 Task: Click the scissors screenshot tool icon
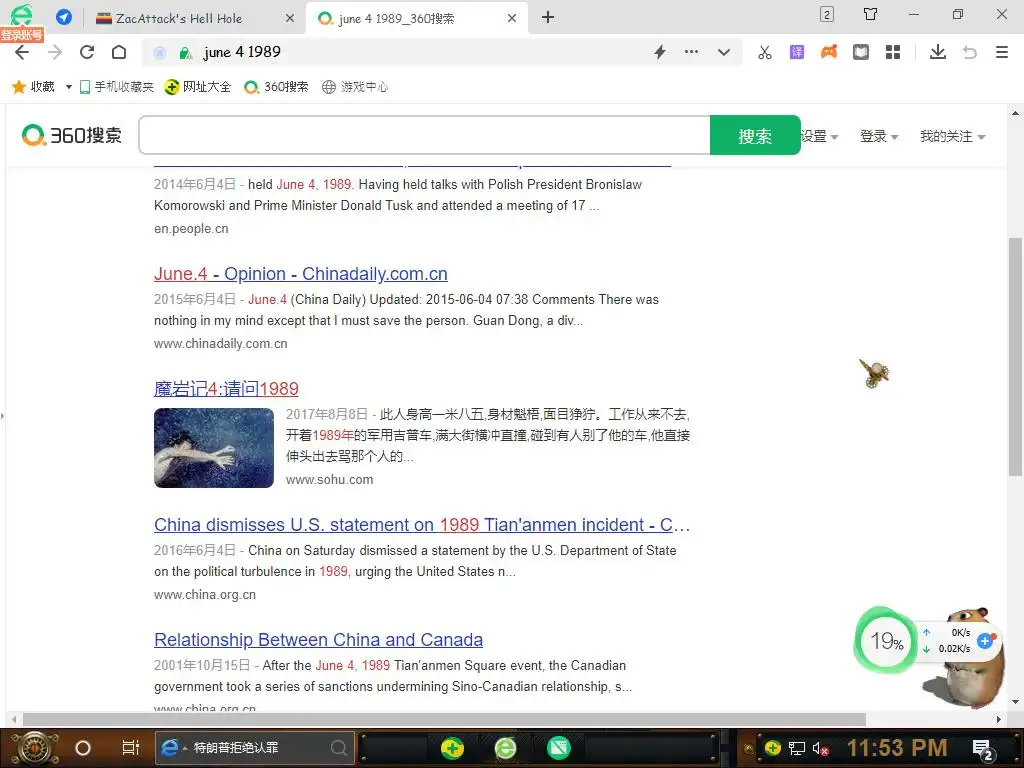[765, 52]
